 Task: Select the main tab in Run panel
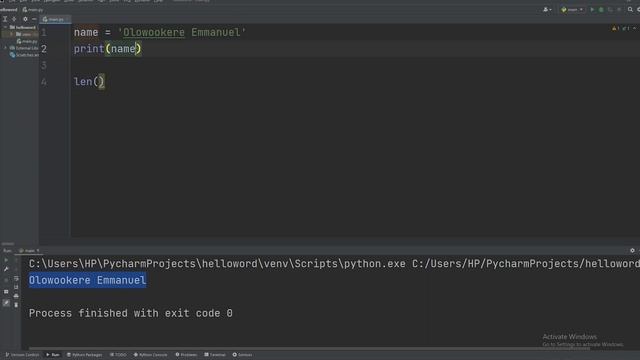pos(29,251)
